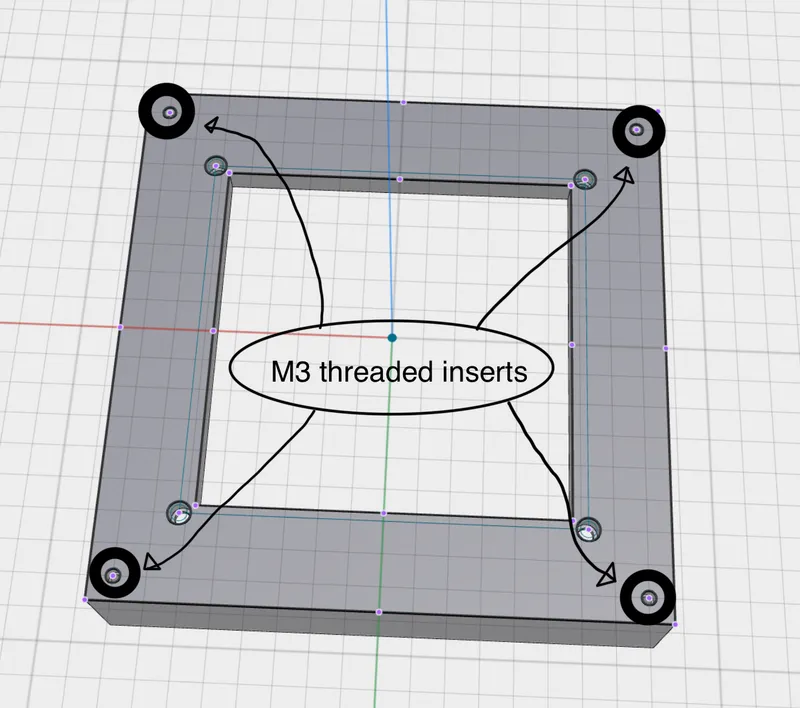Select midpoint on the frame's right outer edge

[666, 348]
